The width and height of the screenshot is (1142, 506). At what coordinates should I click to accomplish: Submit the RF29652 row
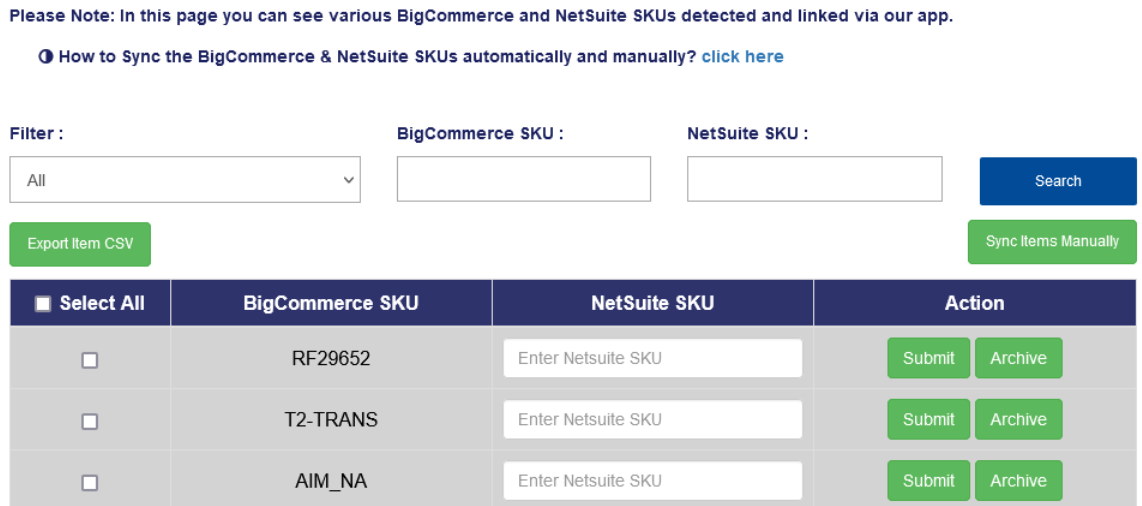(x=928, y=358)
